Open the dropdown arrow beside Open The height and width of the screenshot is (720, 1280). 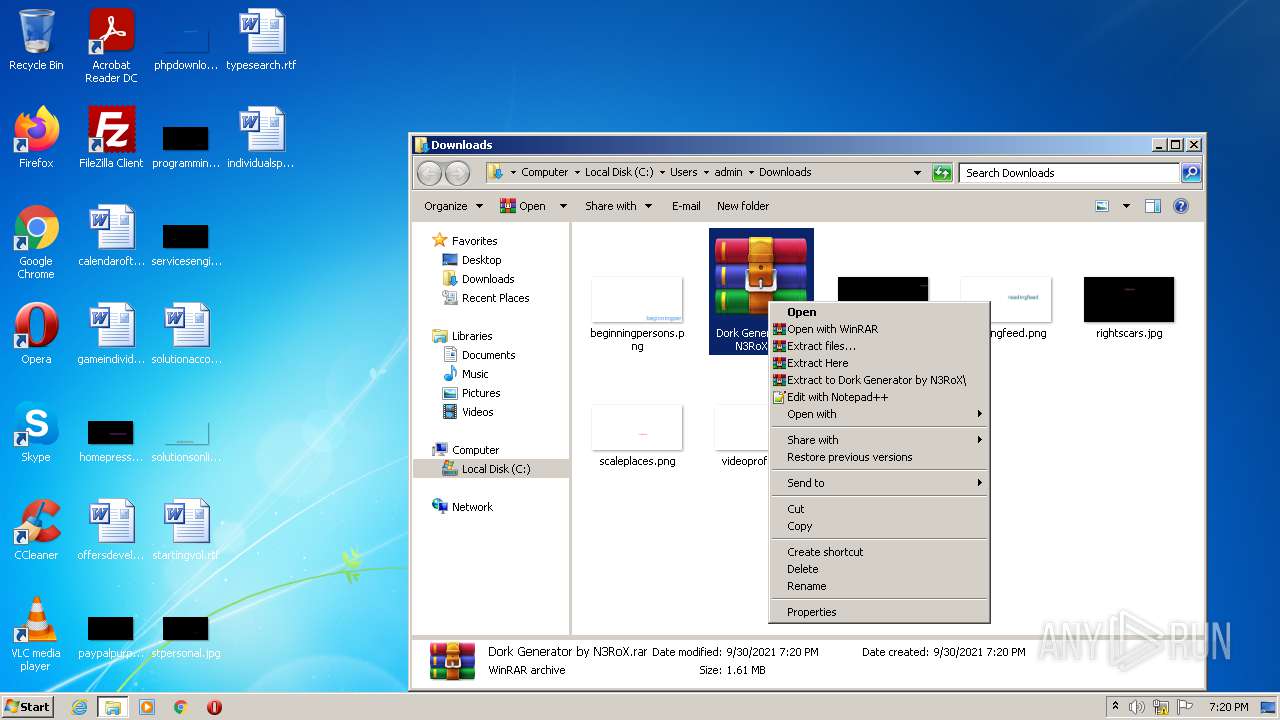(x=563, y=206)
